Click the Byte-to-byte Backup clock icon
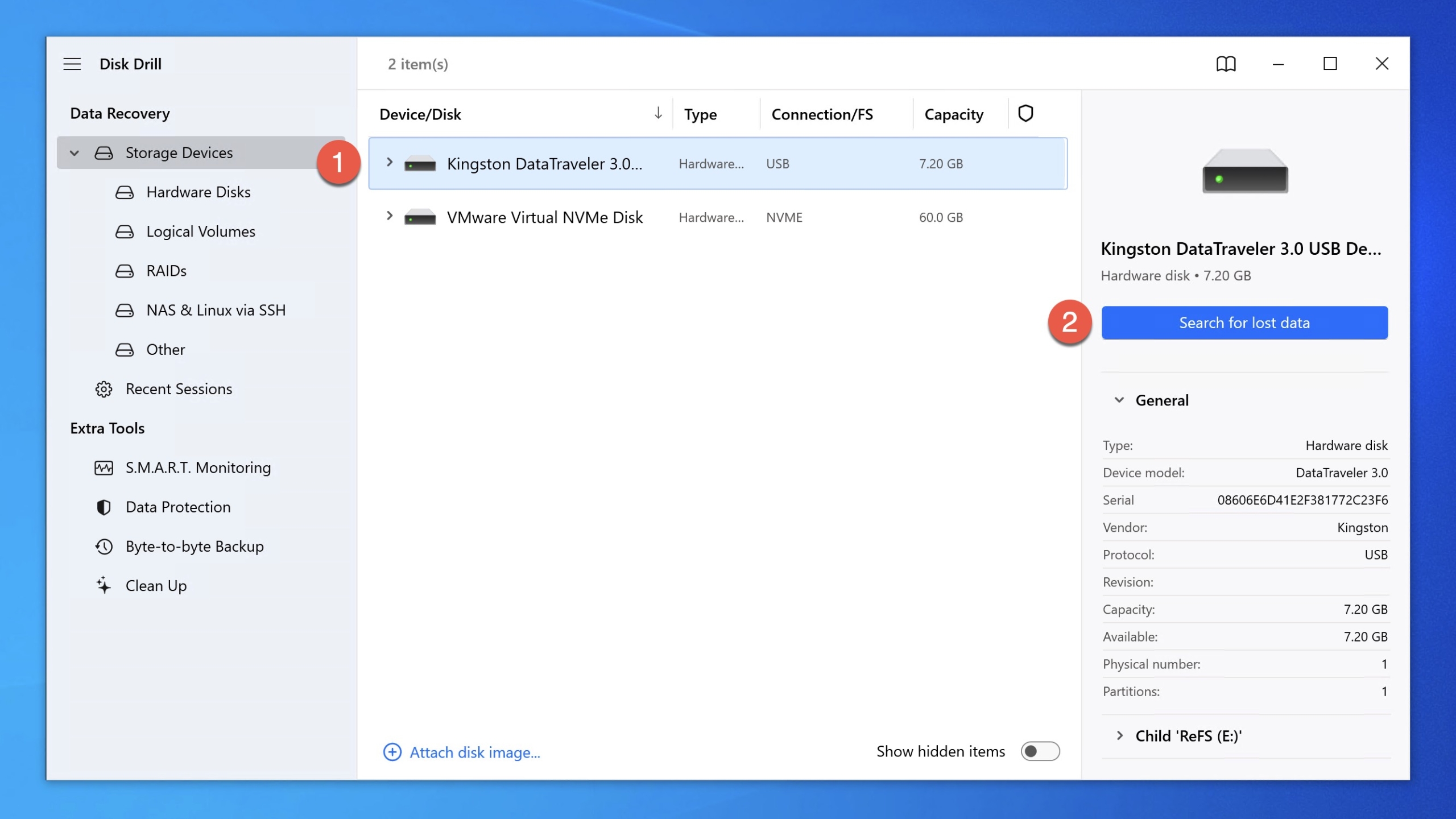 point(104,546)
